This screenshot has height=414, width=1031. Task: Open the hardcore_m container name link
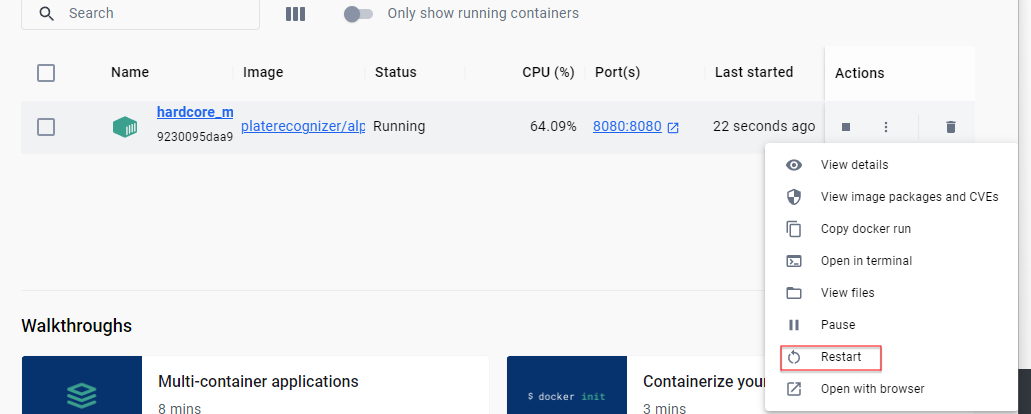click(195, 112)
